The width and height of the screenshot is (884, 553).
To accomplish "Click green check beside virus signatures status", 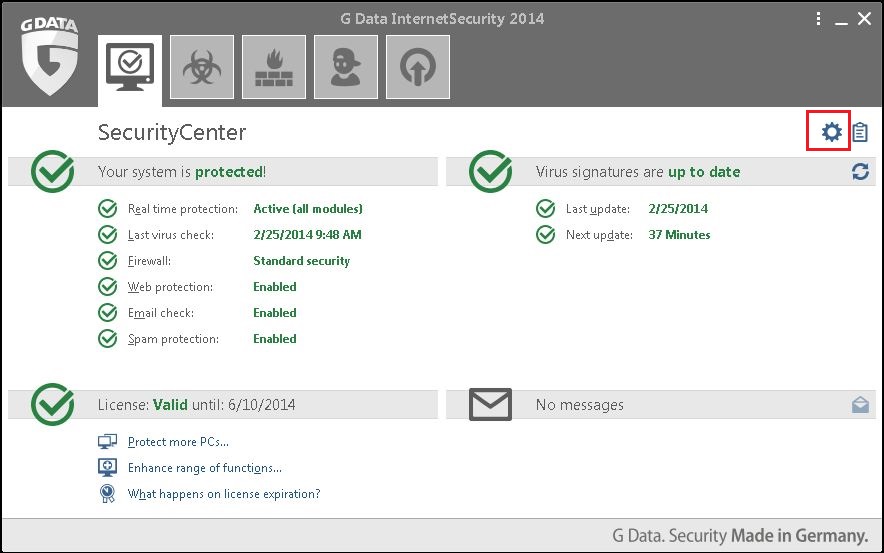I will point(490,171).
